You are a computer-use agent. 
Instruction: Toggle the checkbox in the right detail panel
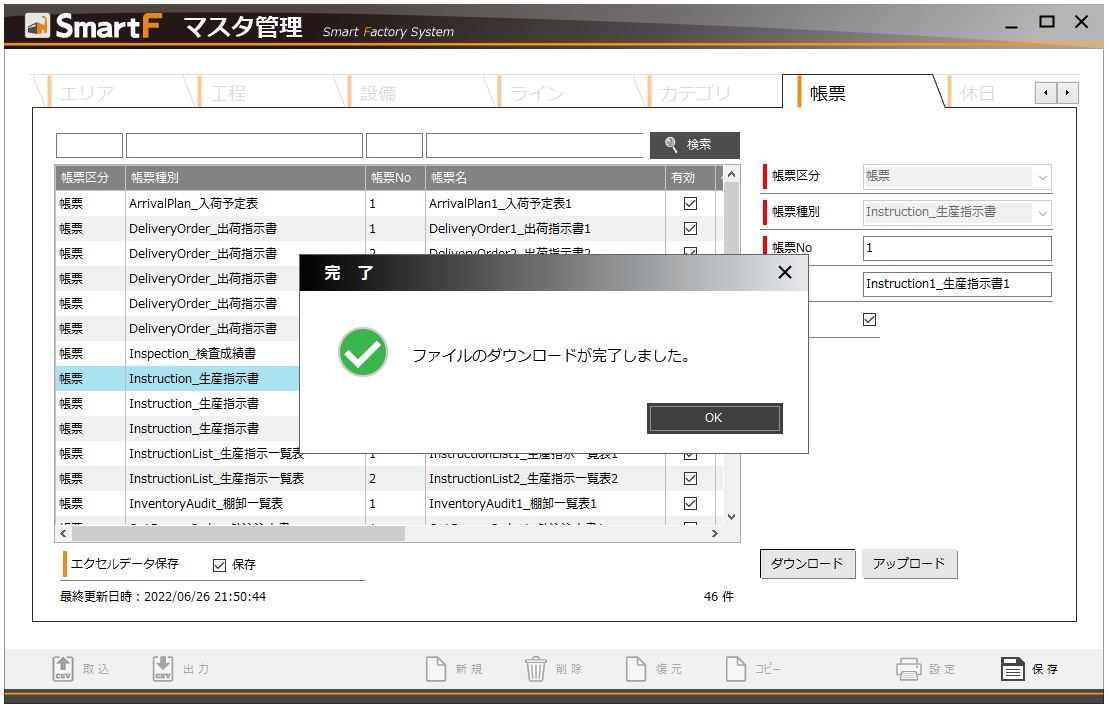[x=868, y=319]
